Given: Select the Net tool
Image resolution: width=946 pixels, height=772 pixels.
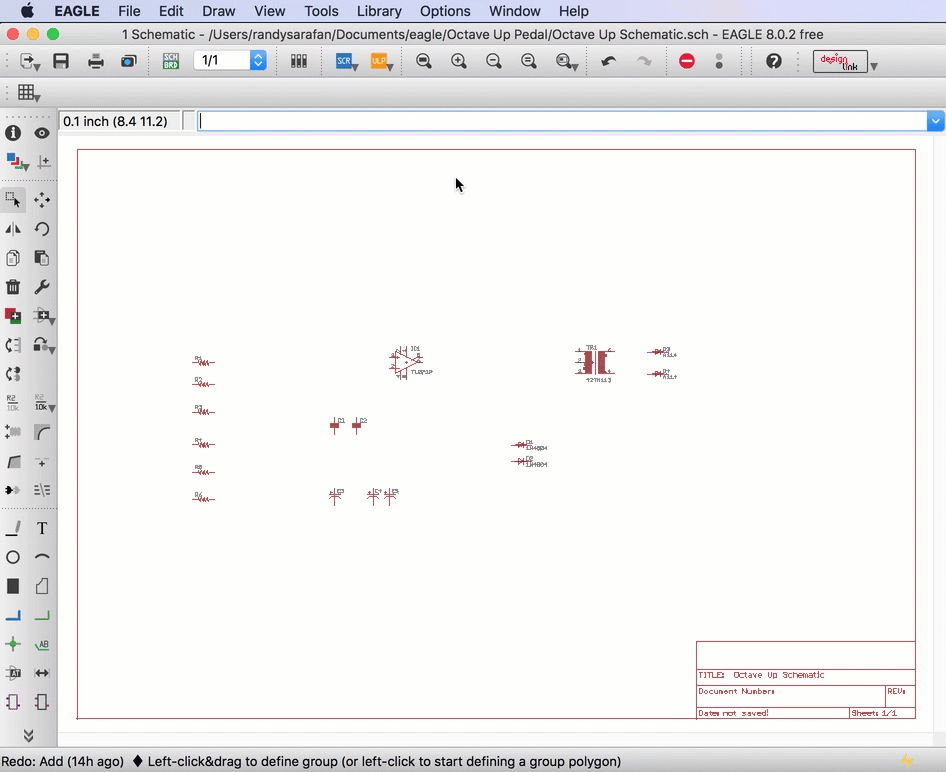Looking at the screenshot, I should pyautogui.click(x=42, y=616).
